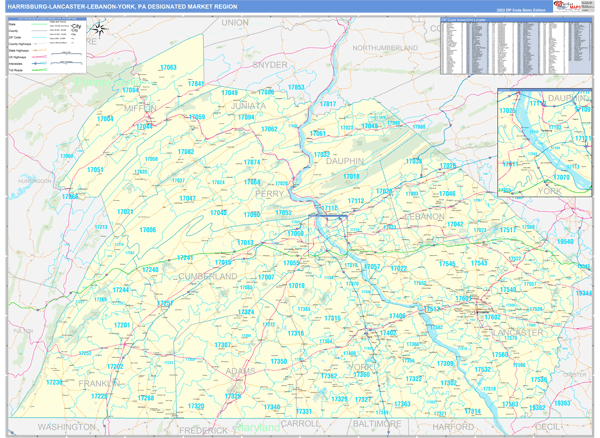Screen dimensions: 600x438
Task: Select ZIP code 17841
Action: click(196, 84)
